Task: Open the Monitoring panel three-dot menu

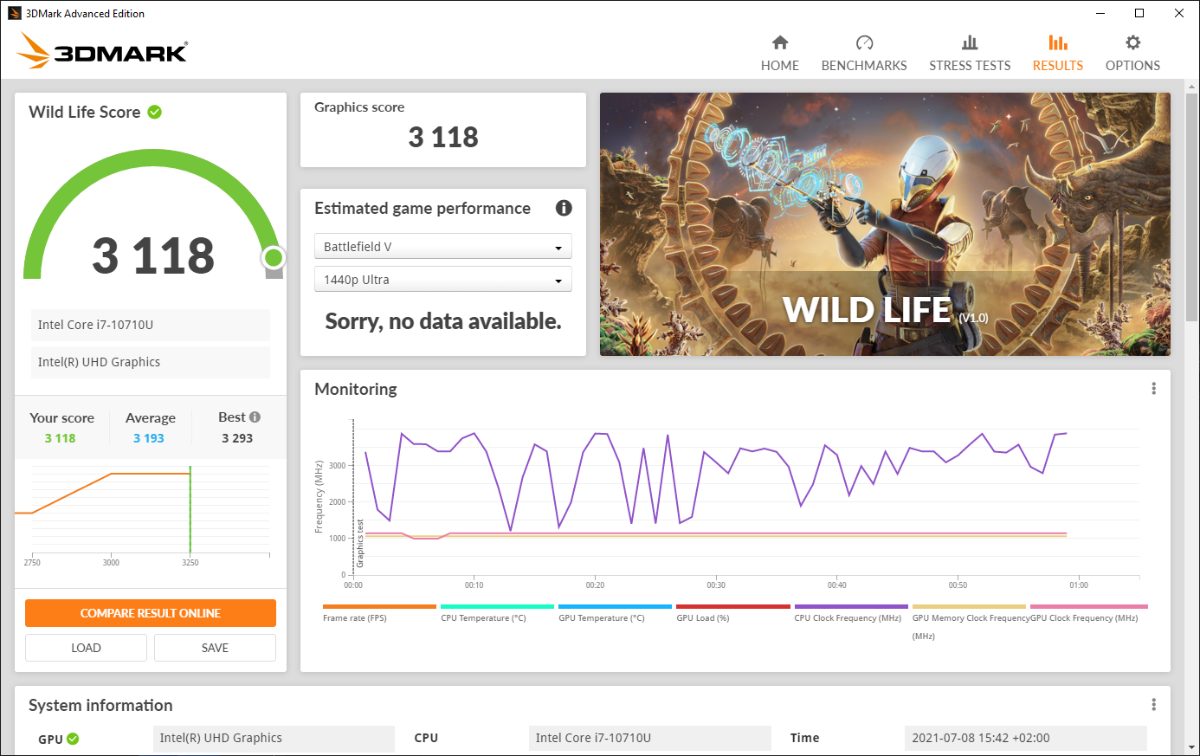Action: (x=1153, y=389)
